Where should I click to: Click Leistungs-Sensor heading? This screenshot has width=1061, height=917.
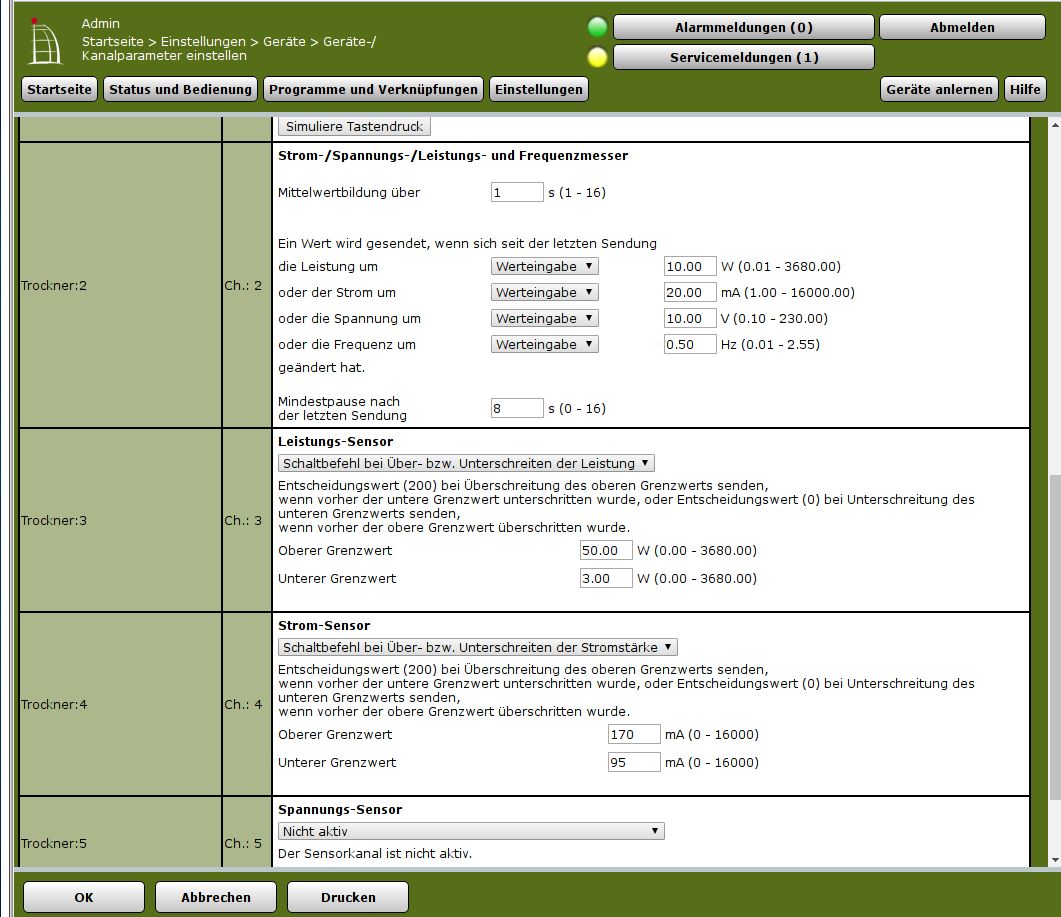click(x=336, y=442)
